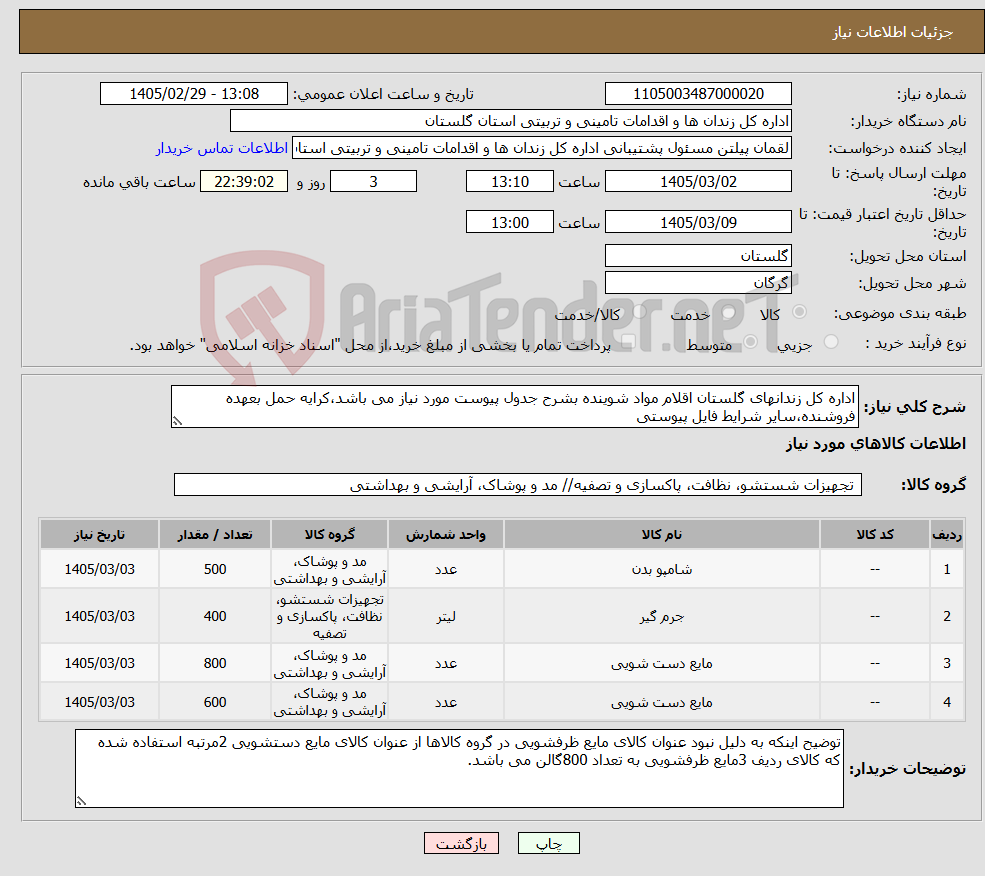Click مایع دست شویی in row 3
Screen dimensions: 985x876
click(x=661, y=664)
